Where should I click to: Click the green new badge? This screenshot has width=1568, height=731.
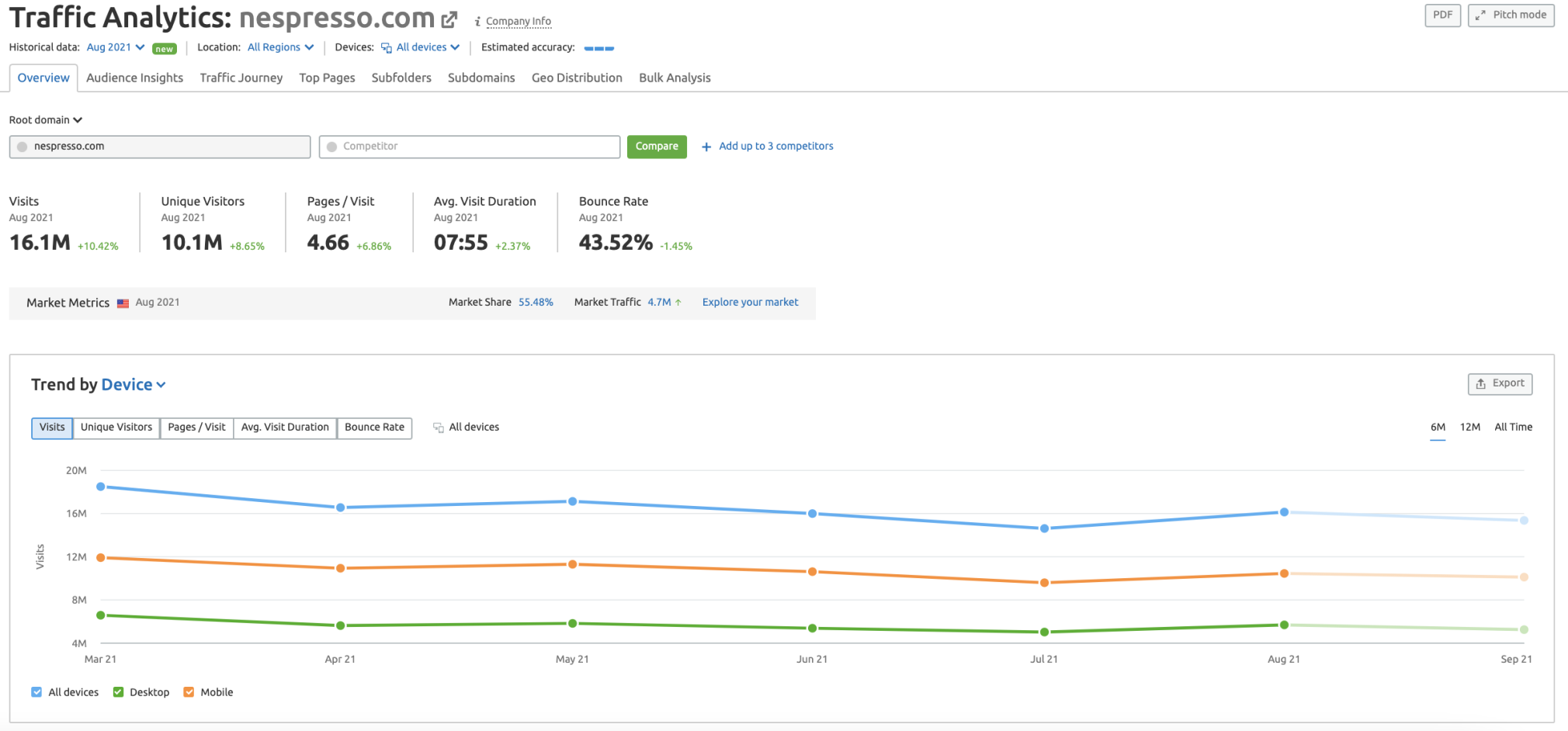(x=165, y=48)
